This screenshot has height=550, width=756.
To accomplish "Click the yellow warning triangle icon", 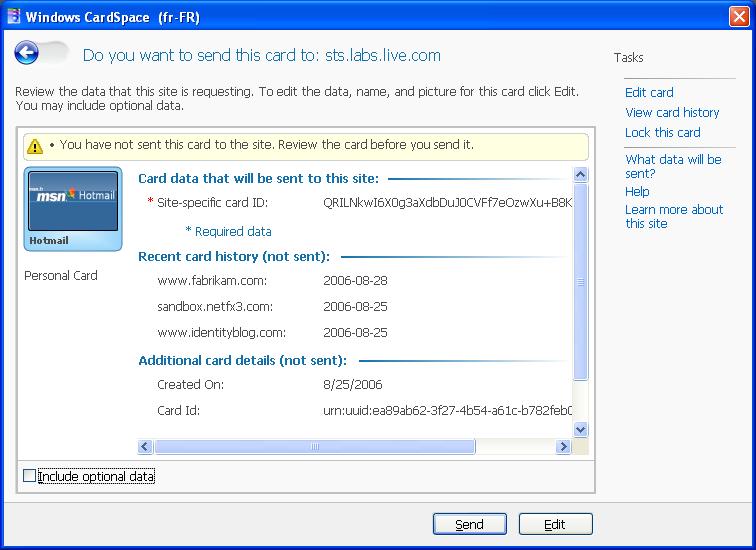I will (35, 146).
